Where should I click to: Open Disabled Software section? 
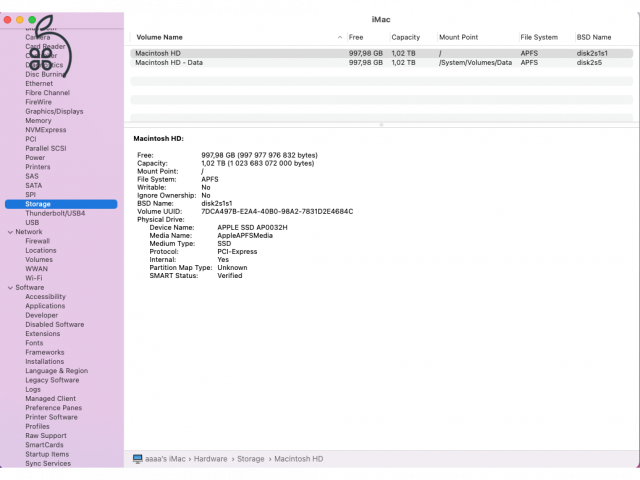coord(55,324)
